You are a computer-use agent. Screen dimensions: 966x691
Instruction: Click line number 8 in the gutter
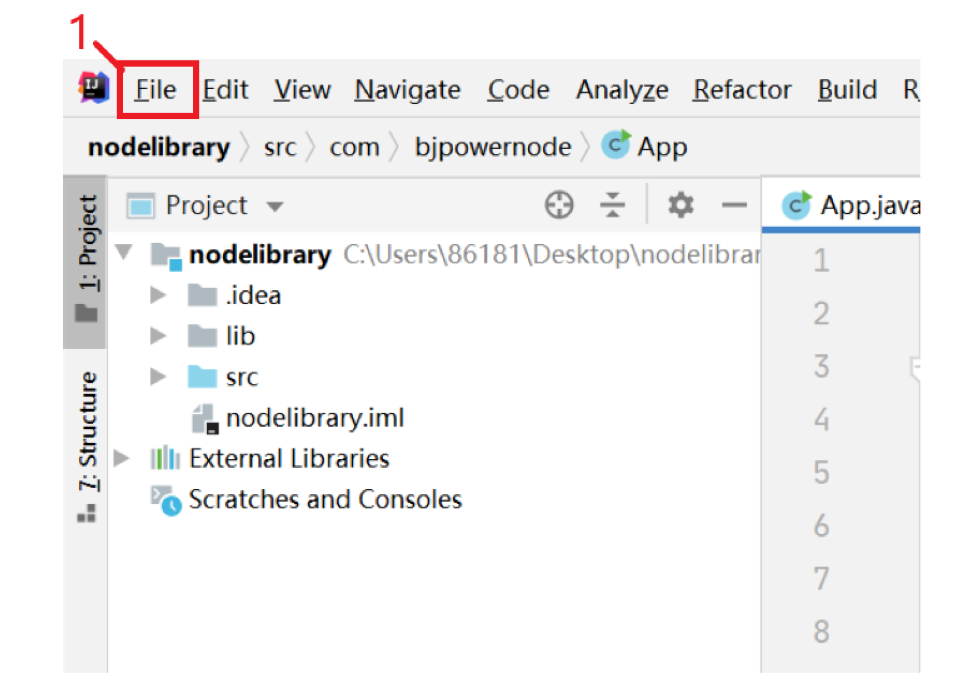coord(821,631)
